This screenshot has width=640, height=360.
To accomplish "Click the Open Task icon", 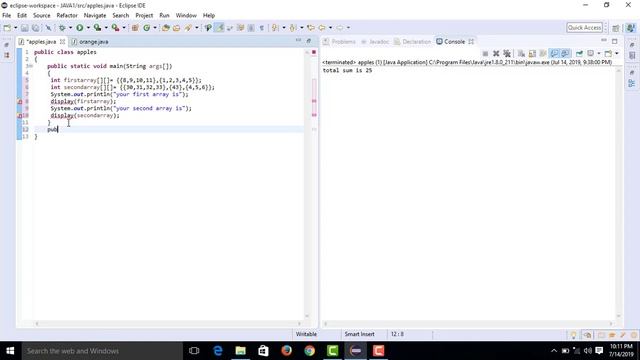I will click(x=176, y=28).
